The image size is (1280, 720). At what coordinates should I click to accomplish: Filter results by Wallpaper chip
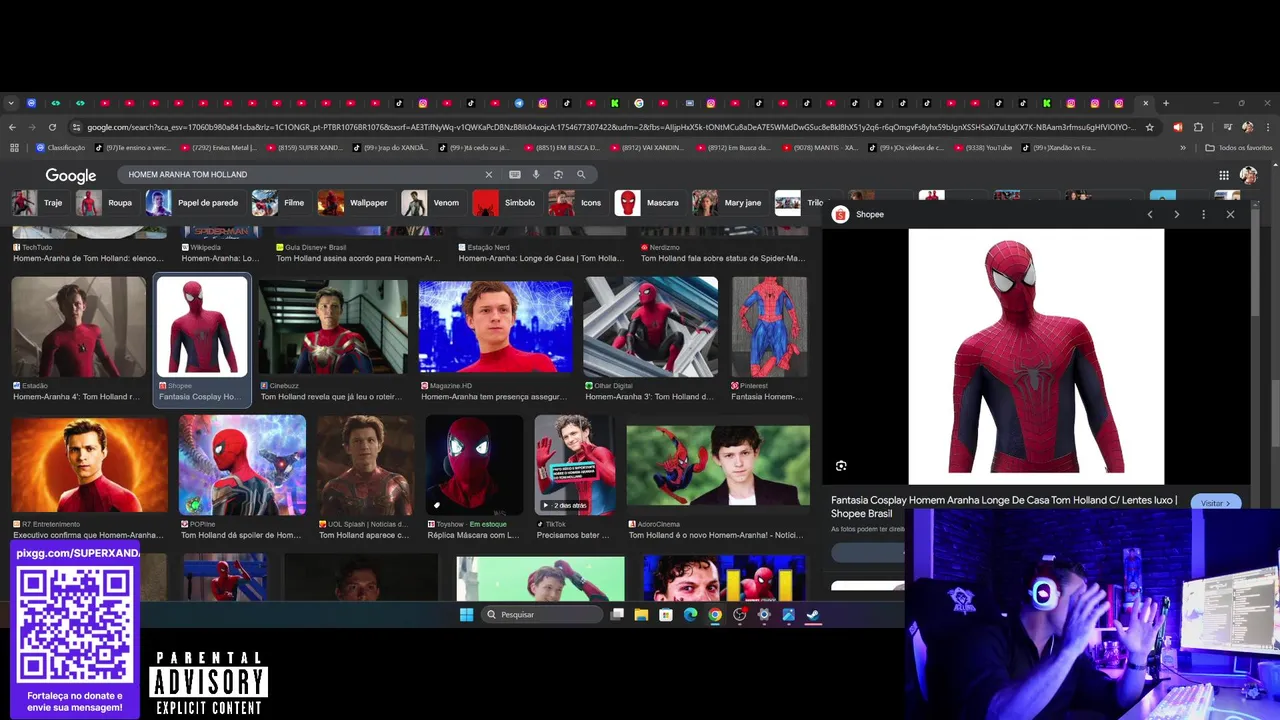(x=354, y=203)
